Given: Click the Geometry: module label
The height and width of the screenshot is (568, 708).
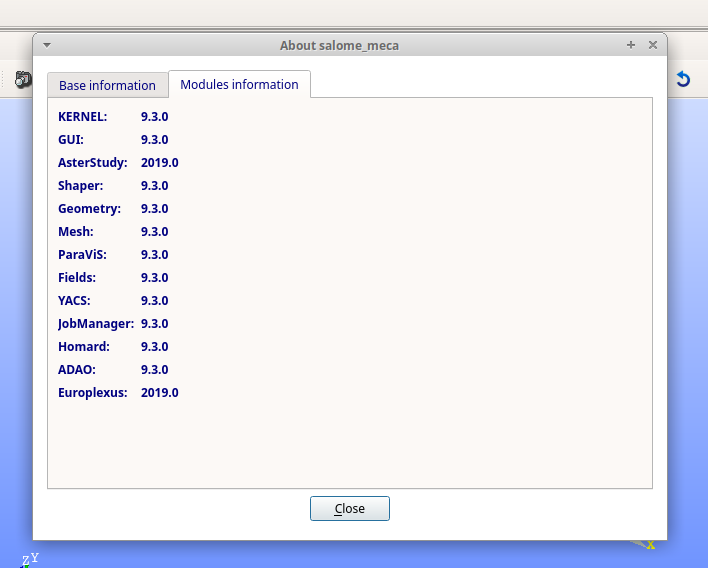Looking at the screenshot, I should pyautogui.click(x=89, y=209).
